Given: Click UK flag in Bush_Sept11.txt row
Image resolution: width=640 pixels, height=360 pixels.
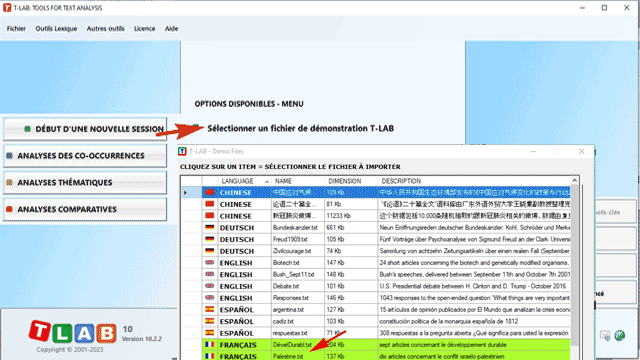Looking at the screenshot, I should coord(210,274).
